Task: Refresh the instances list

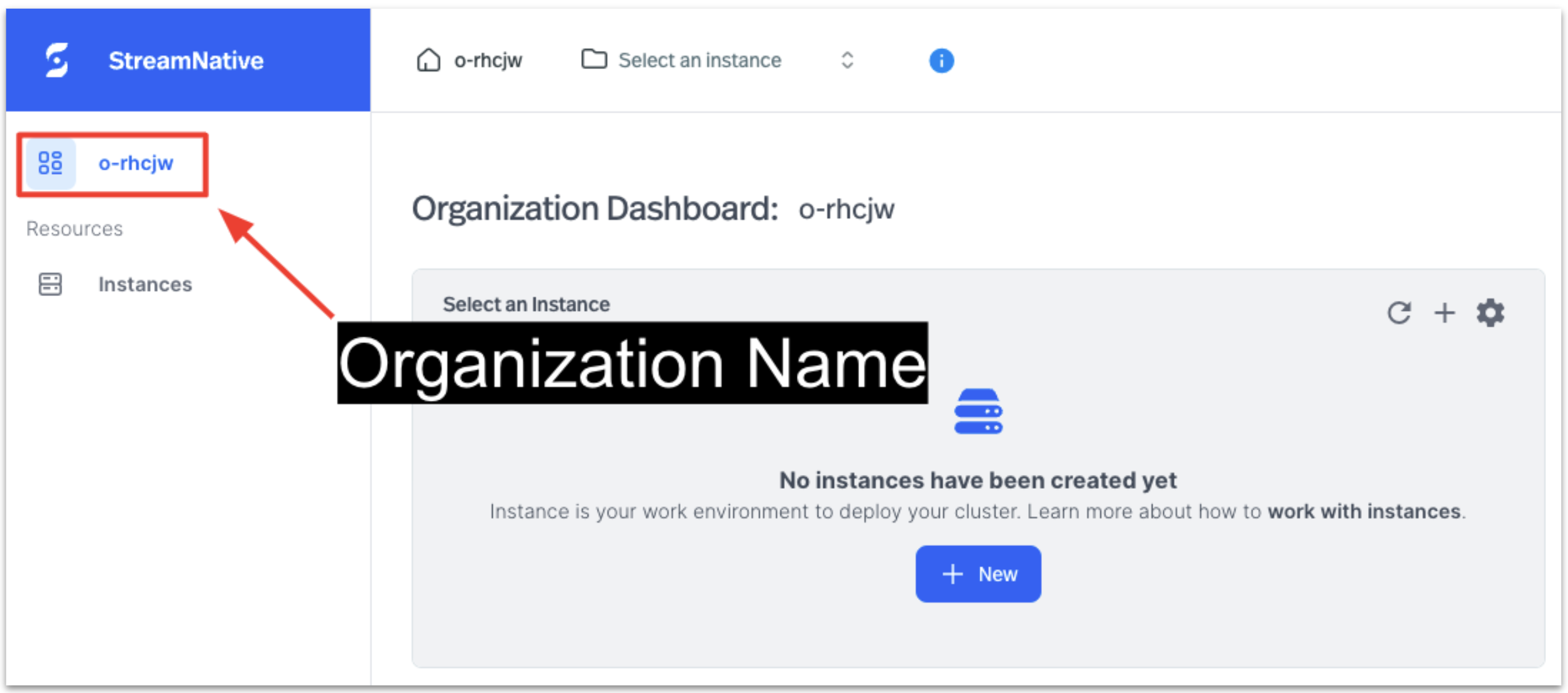Action: [1400, 312]
